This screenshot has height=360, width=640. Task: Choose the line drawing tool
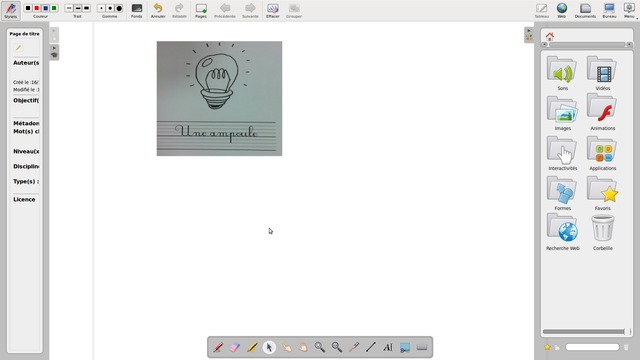point(371,347)
